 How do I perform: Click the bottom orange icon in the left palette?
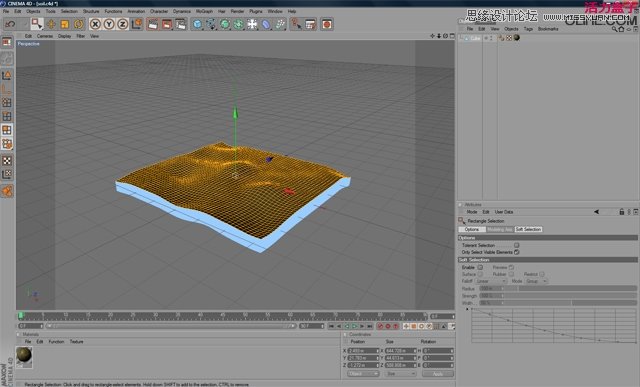point(7,191)
